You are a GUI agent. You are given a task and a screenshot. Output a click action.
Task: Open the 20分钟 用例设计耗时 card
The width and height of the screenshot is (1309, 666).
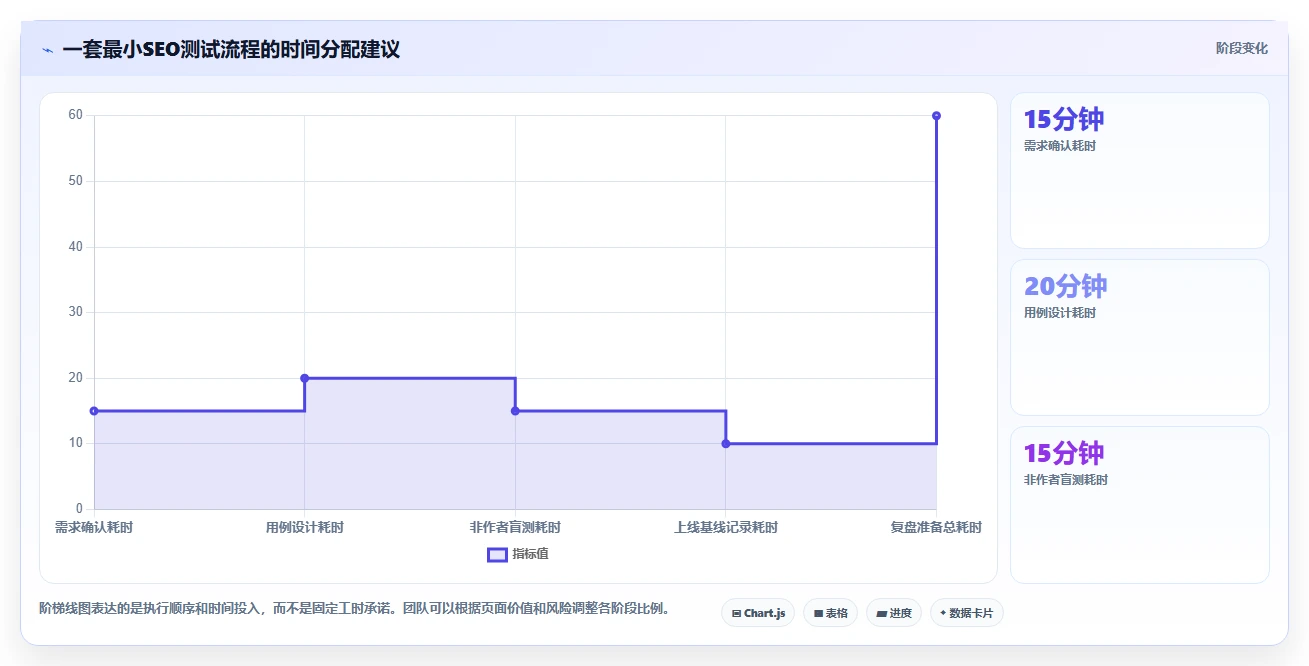(x=1140, y=337)
